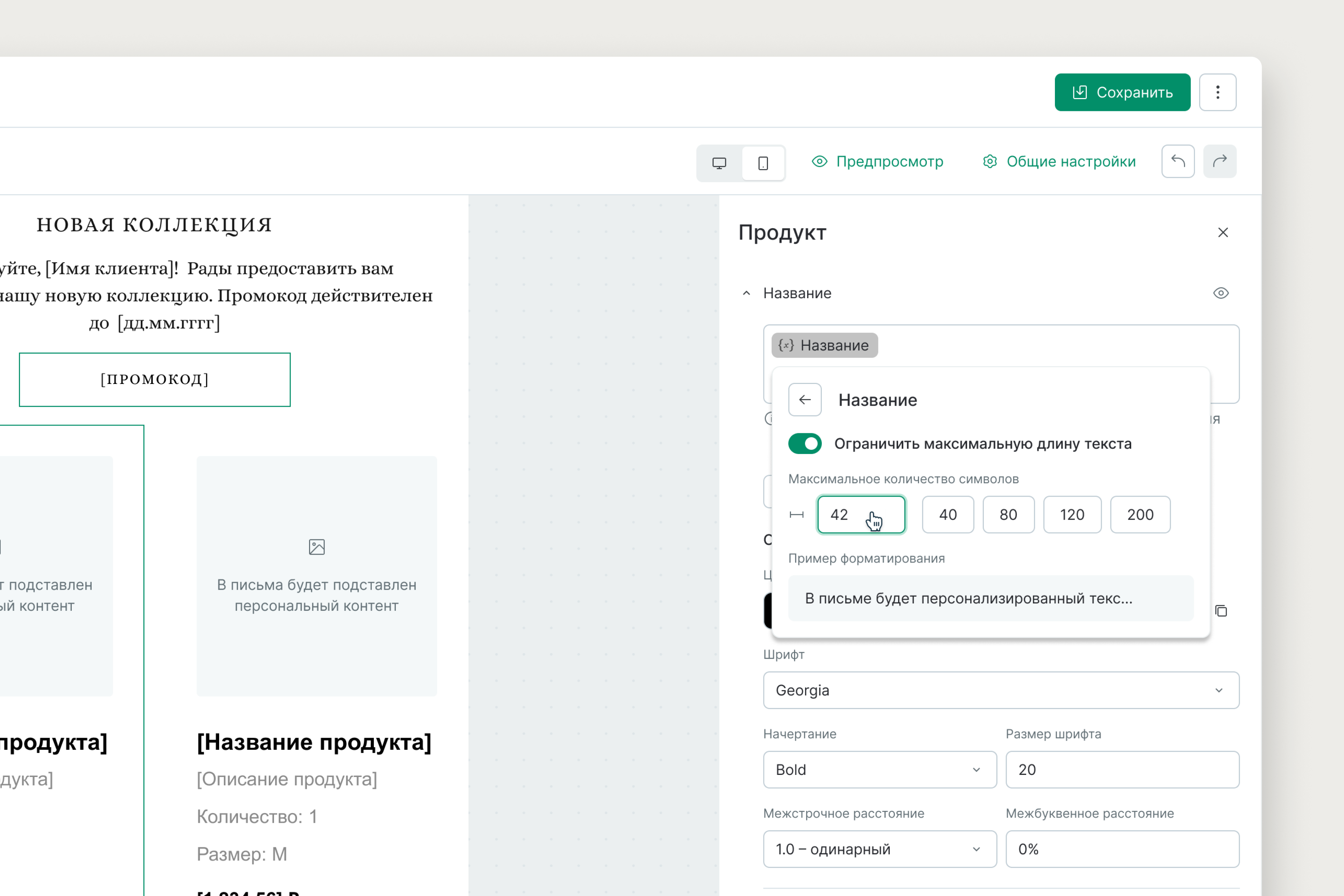This screenshot has width=1344, height=896.
Task: Select the 120 characters preset
Action: pyautogui.click(x=1072, y=514)
